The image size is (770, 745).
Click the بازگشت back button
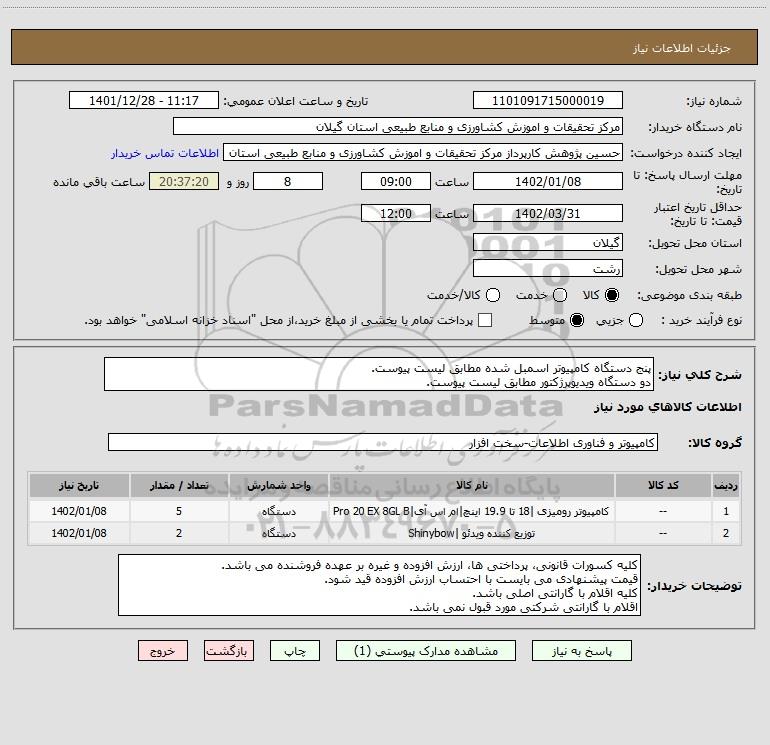click(x=229, y=651)
